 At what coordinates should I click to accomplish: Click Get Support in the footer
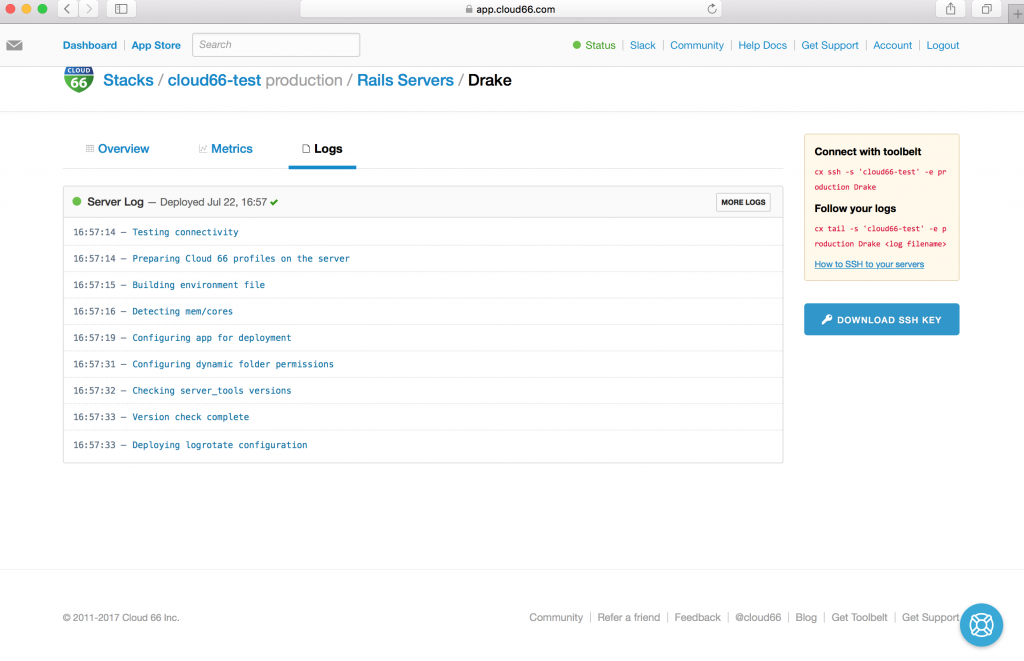930,617
